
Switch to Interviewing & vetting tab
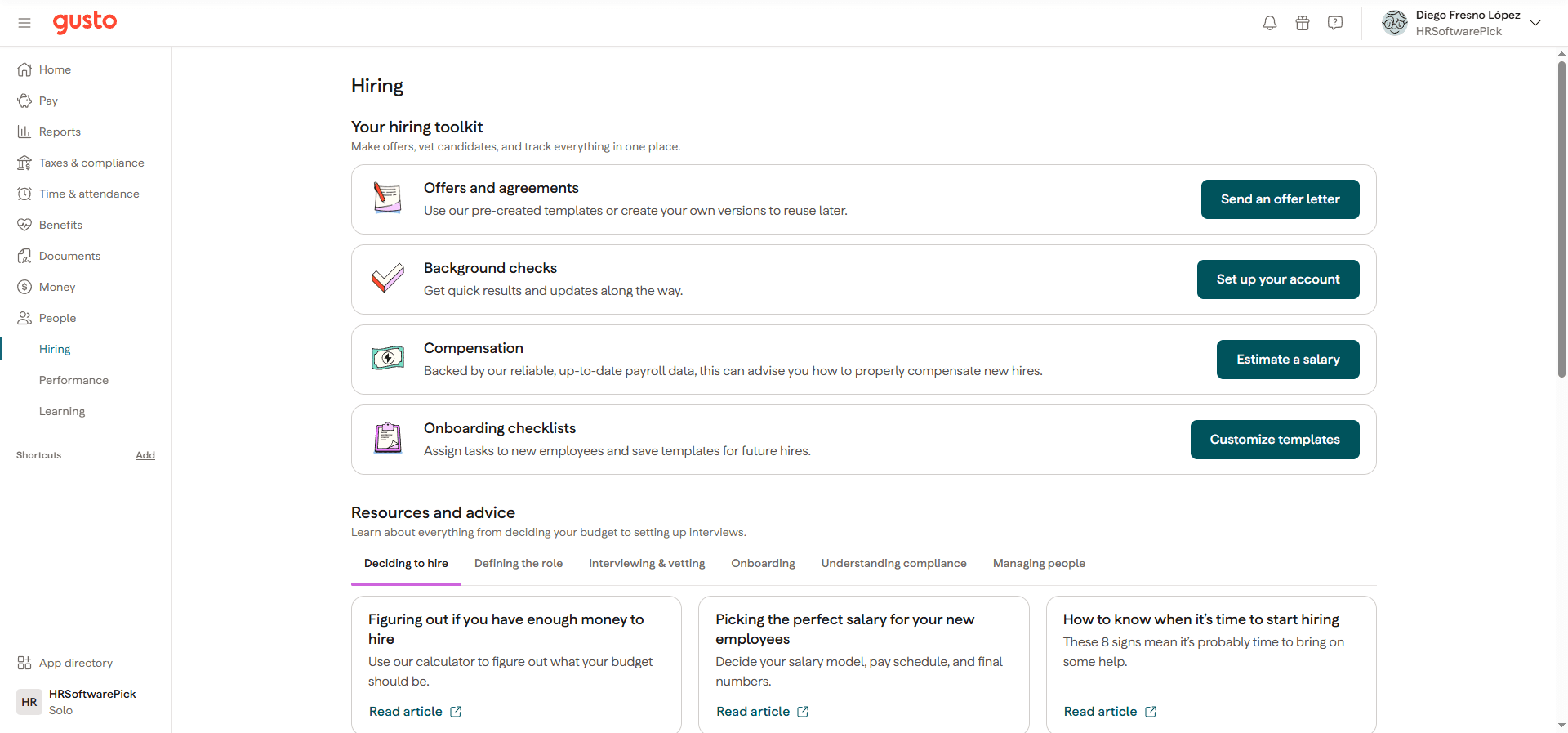[x=647, y=564]
